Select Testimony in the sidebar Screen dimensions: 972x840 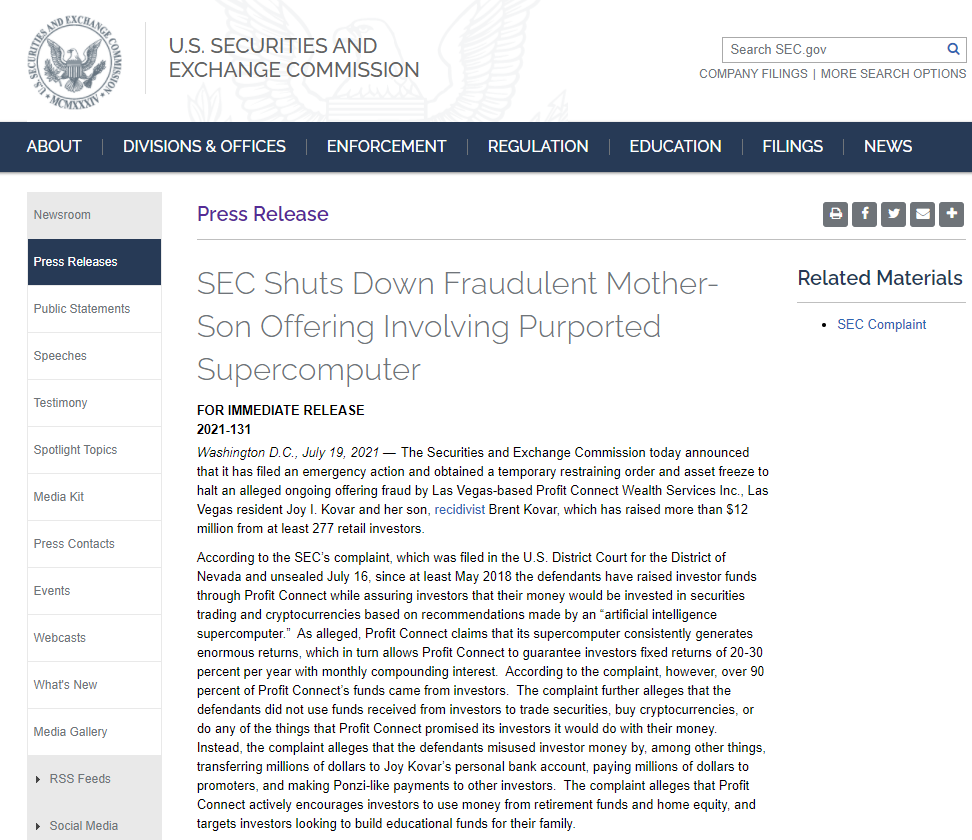tap(61, 403)
